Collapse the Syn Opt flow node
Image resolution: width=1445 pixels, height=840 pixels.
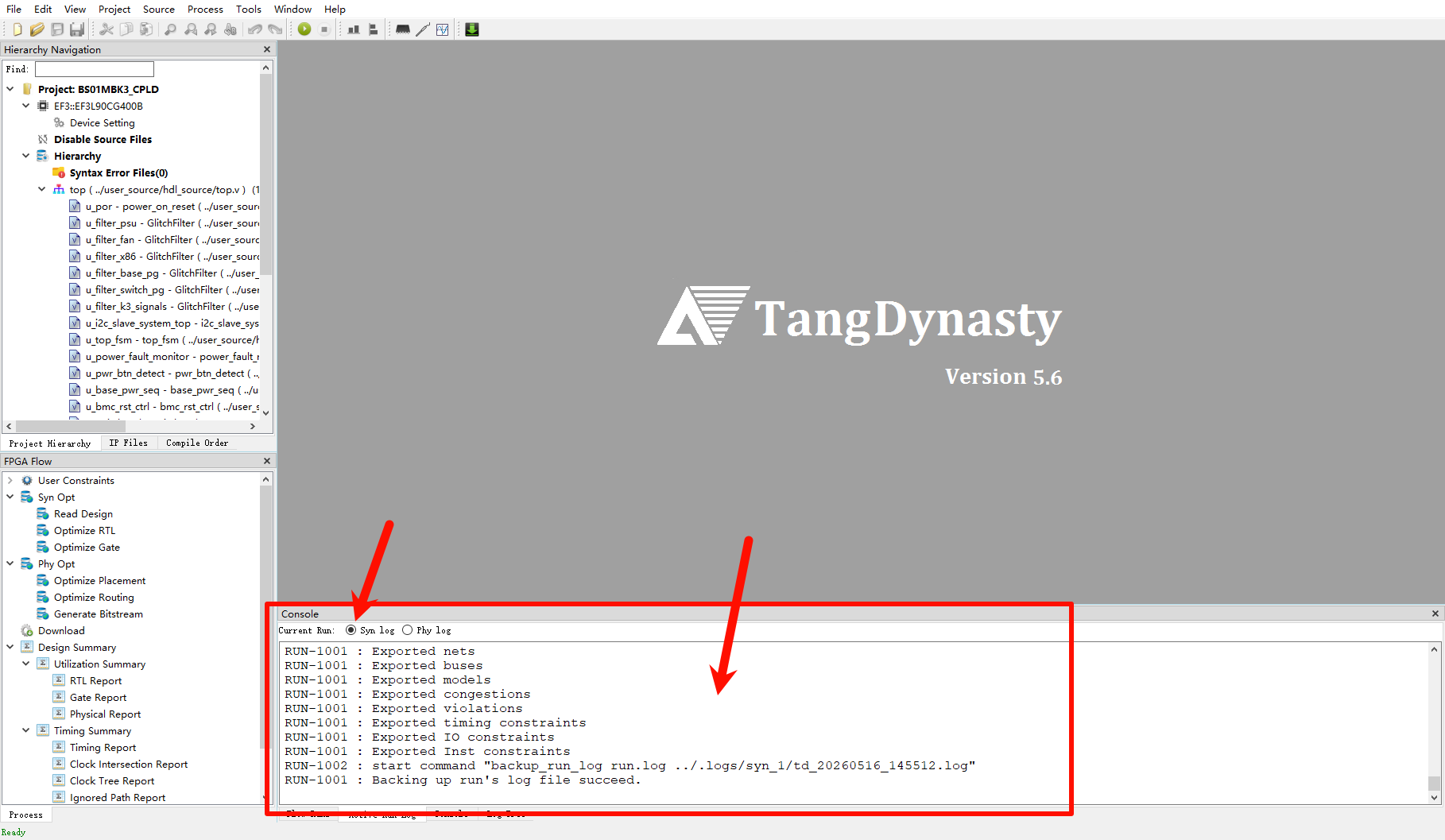point(10,497)
